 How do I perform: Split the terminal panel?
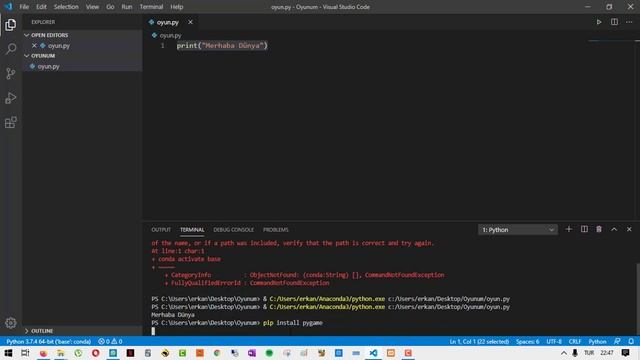click(x=584, y=229)
